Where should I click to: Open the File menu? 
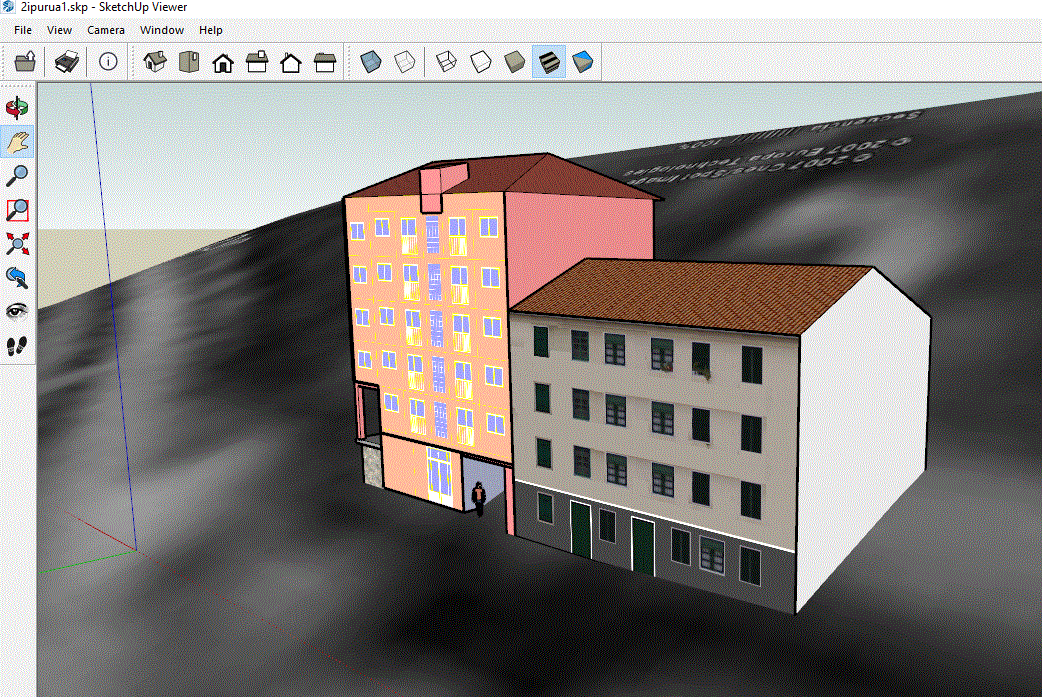pyautogui.click(x=23, y=30)
